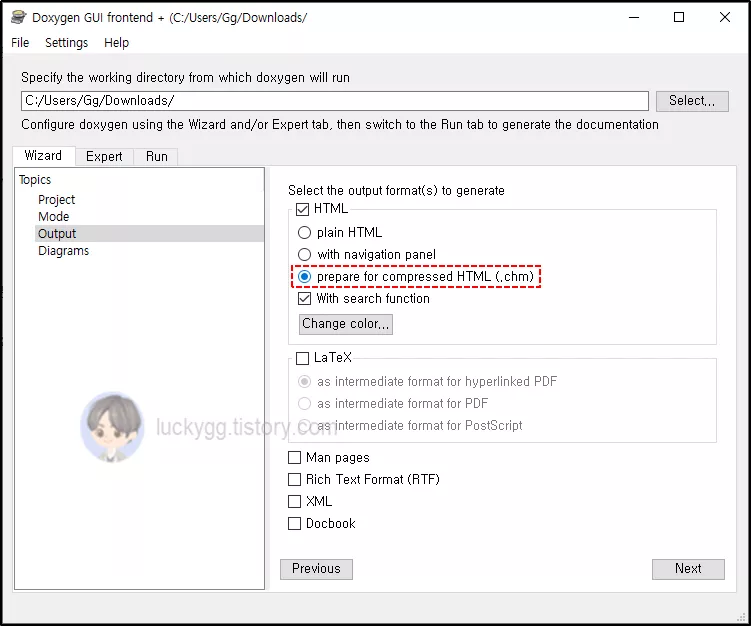Enable the Man pages checkbox
751x626 pixels.
294,458
